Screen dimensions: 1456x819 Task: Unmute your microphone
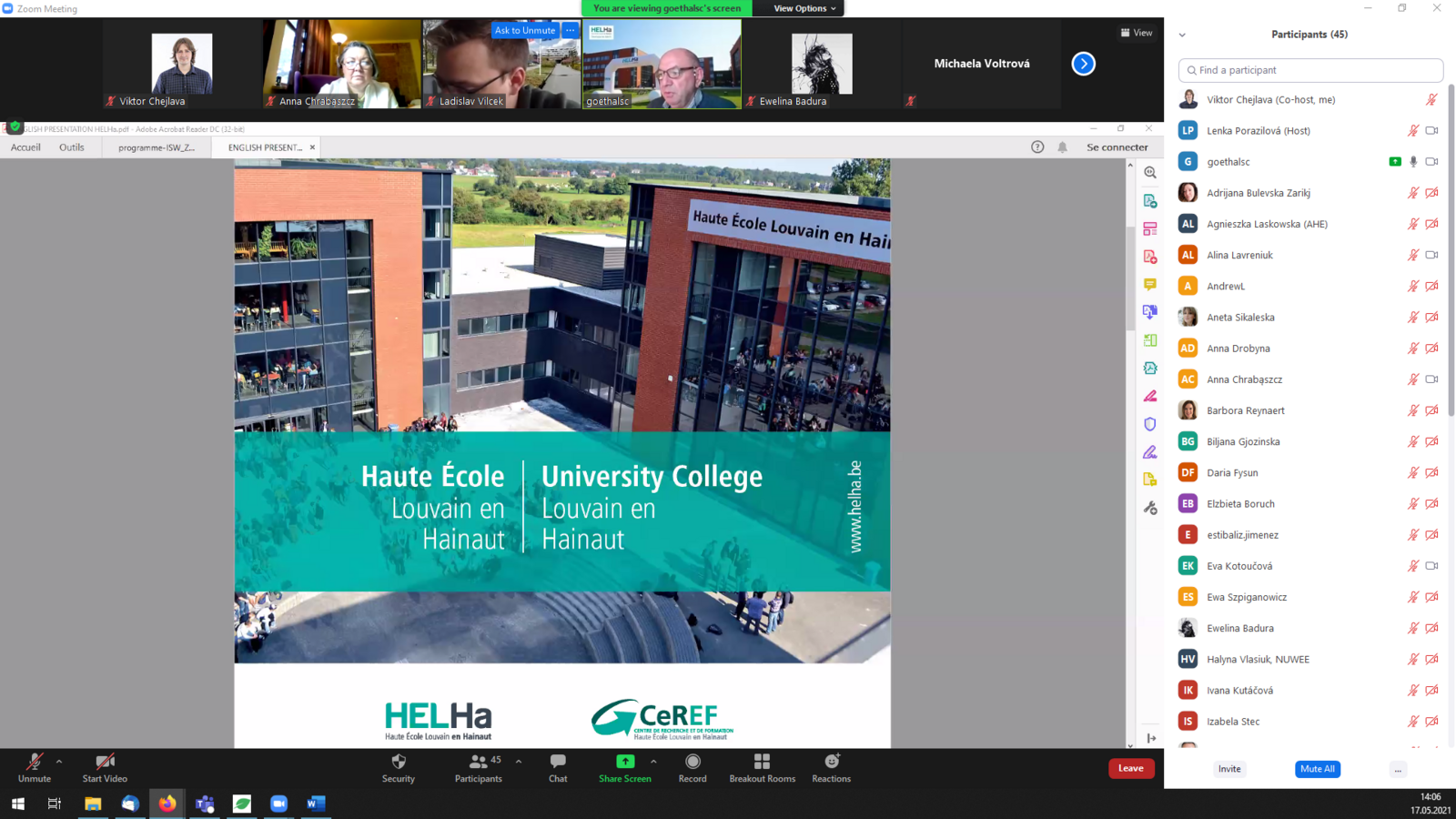[35, 762]
